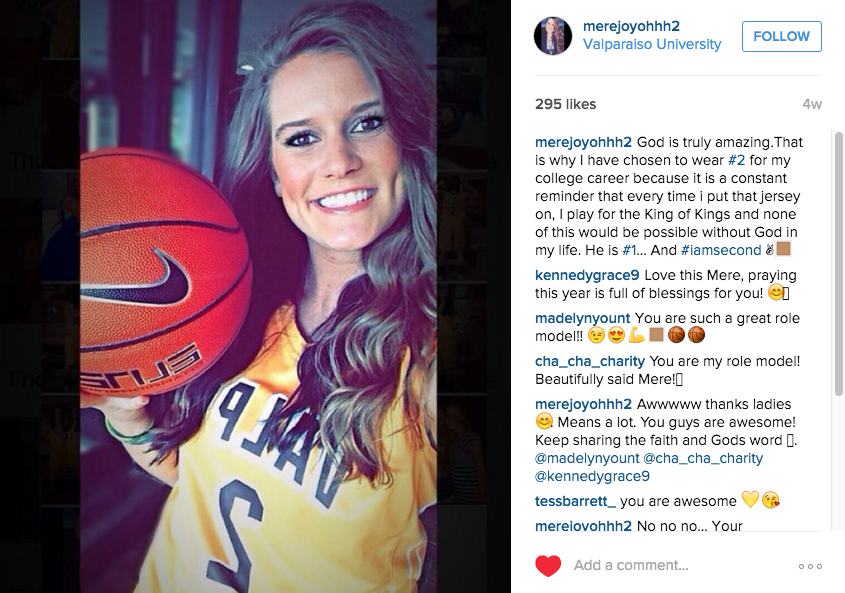Click the @cha_cha_charity mention link
845x593 pixels.
click(x=703, y=458)
